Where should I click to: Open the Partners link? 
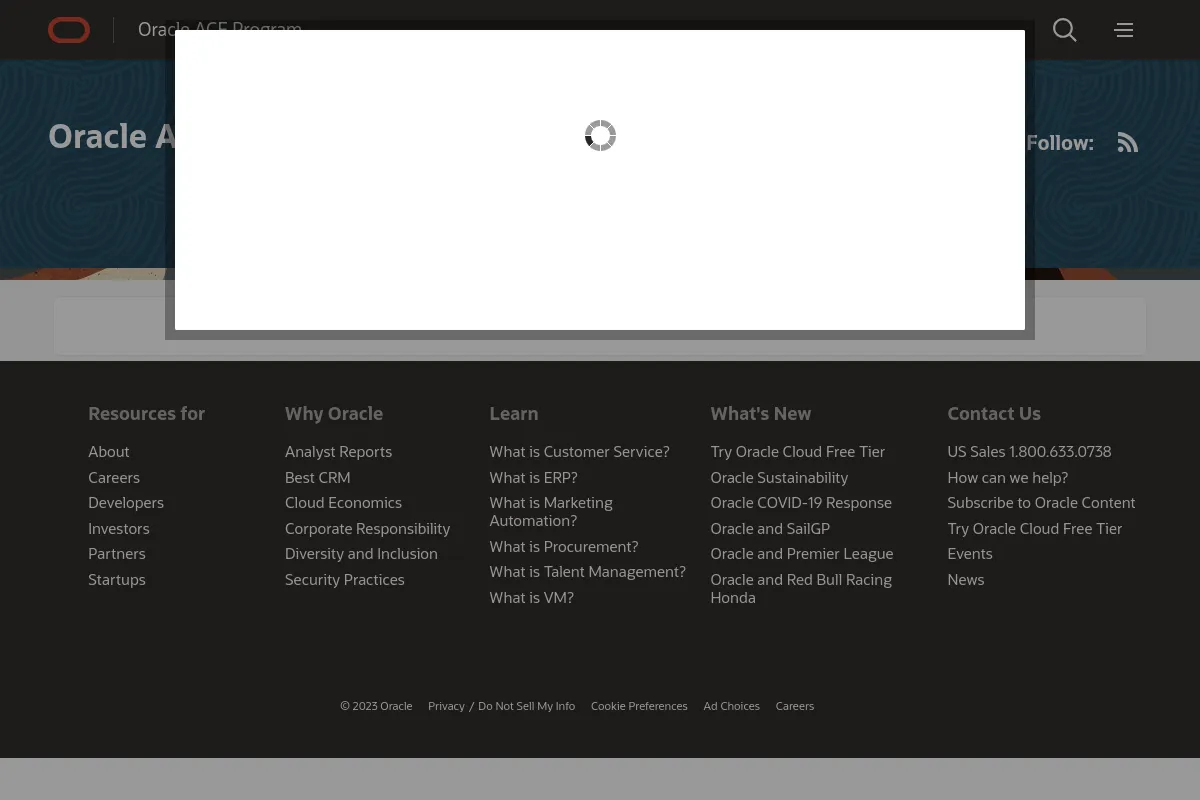pos(117,554)
